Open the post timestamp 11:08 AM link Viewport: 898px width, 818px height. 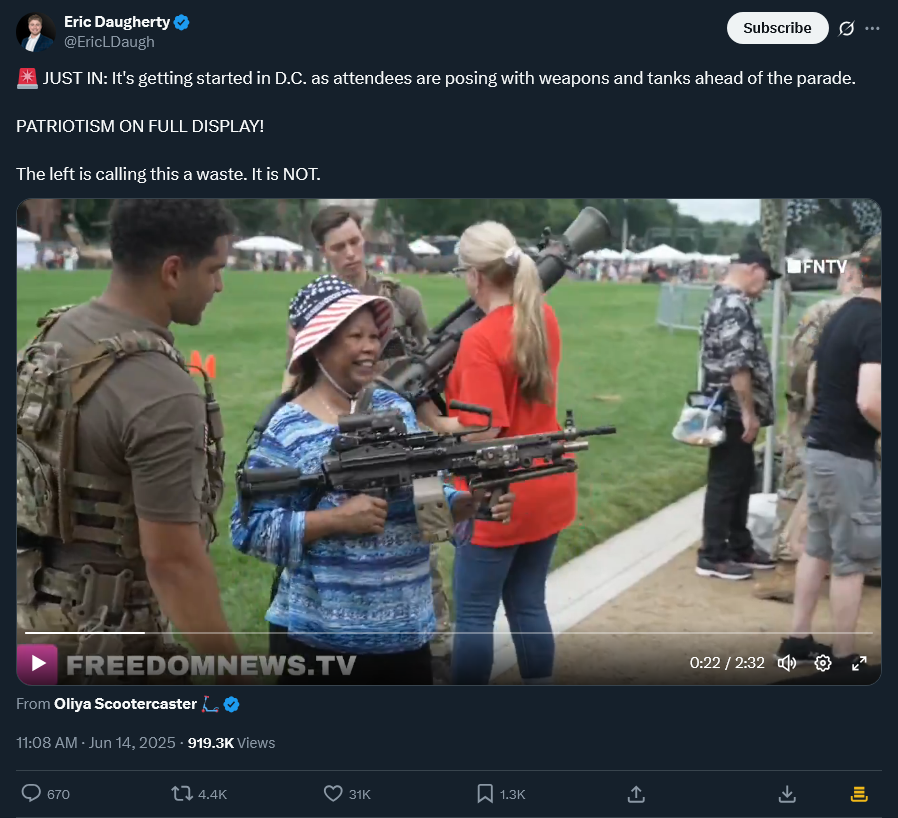(46, 743)
